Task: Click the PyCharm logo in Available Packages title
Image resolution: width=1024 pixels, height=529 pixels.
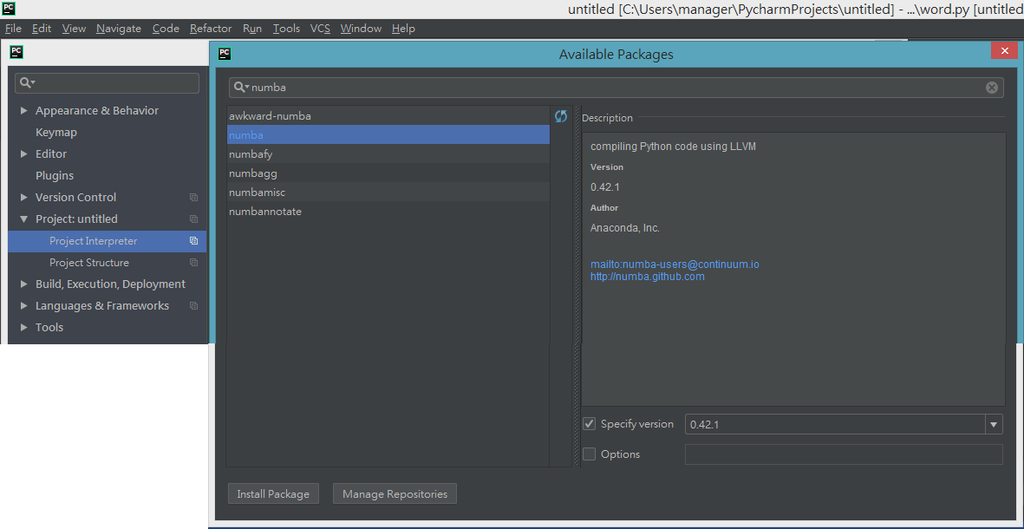Action: [225, 54]
